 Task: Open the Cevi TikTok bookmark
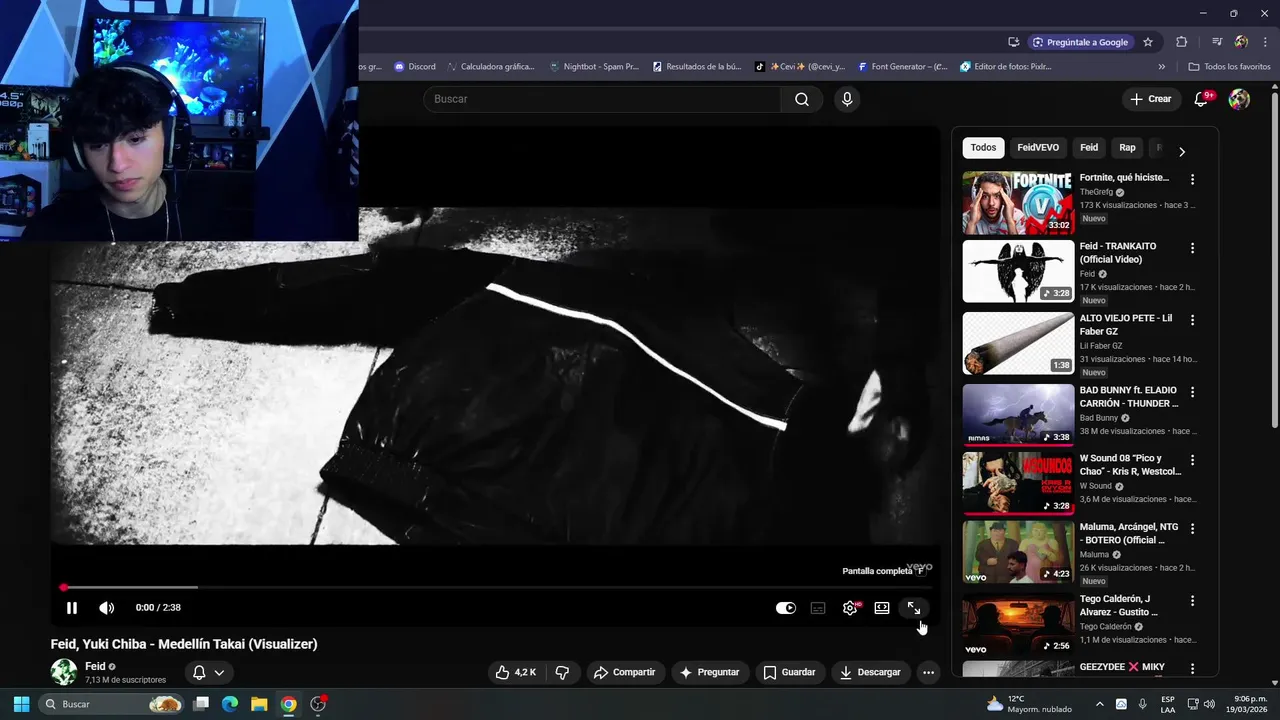[x=800, y=67]
